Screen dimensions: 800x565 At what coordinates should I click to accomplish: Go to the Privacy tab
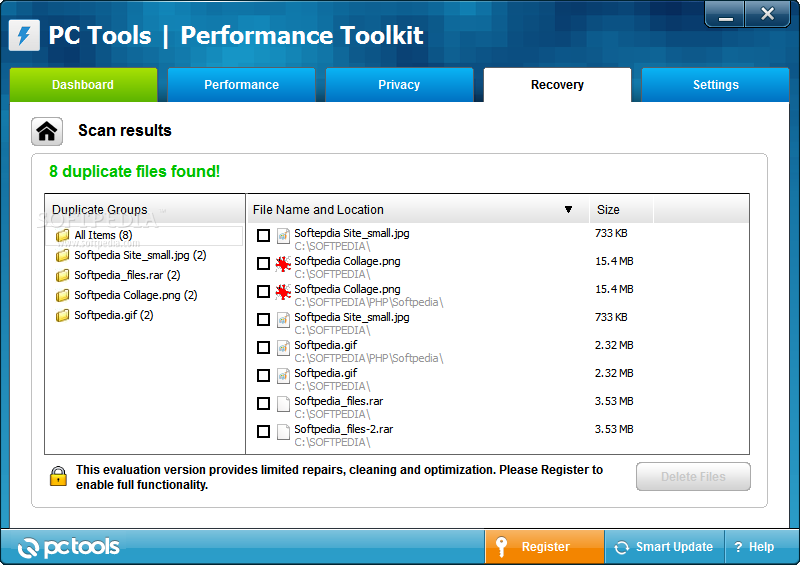(399, 85)
